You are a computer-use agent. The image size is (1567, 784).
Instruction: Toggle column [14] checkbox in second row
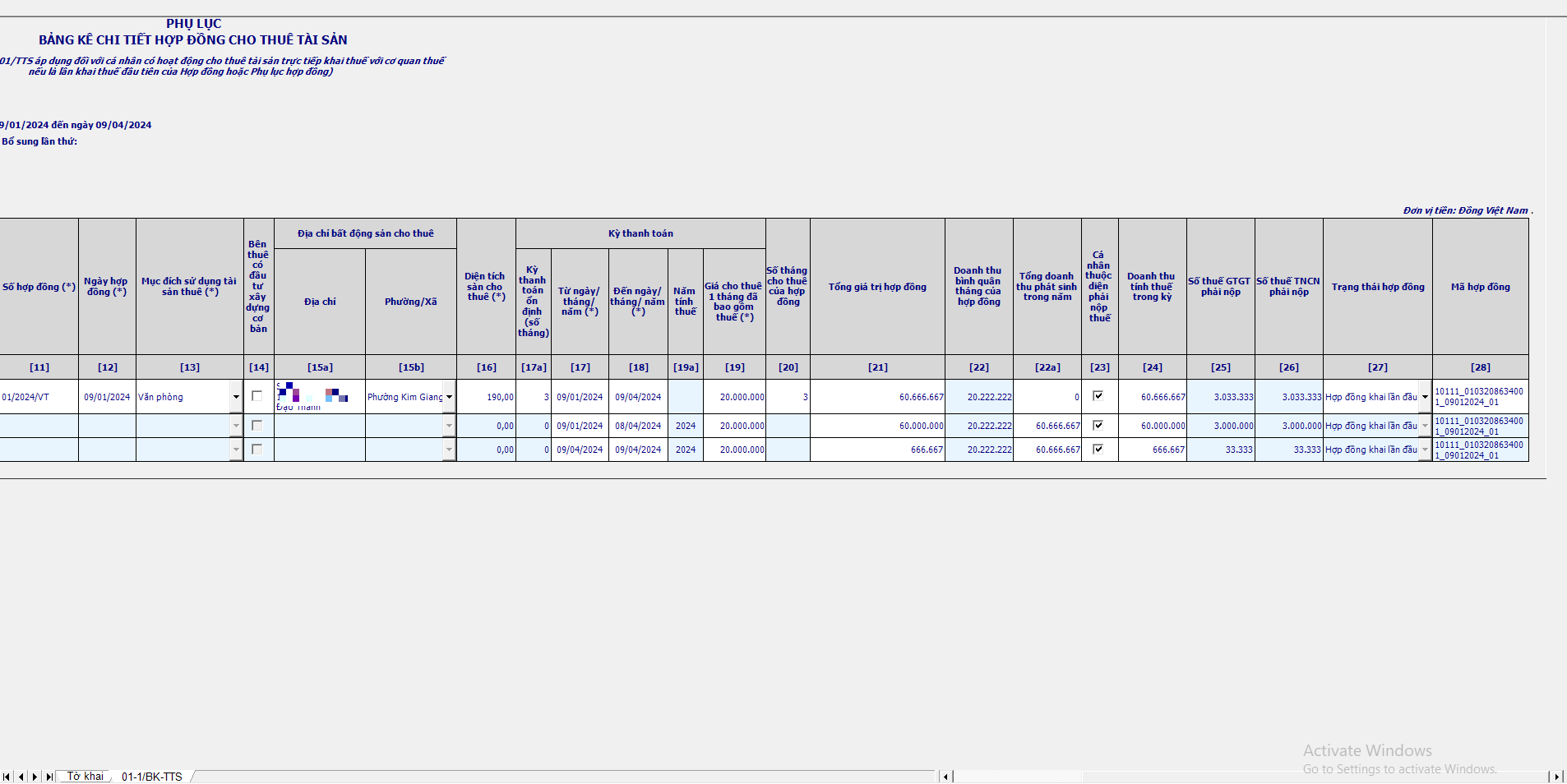coord(257,426)
